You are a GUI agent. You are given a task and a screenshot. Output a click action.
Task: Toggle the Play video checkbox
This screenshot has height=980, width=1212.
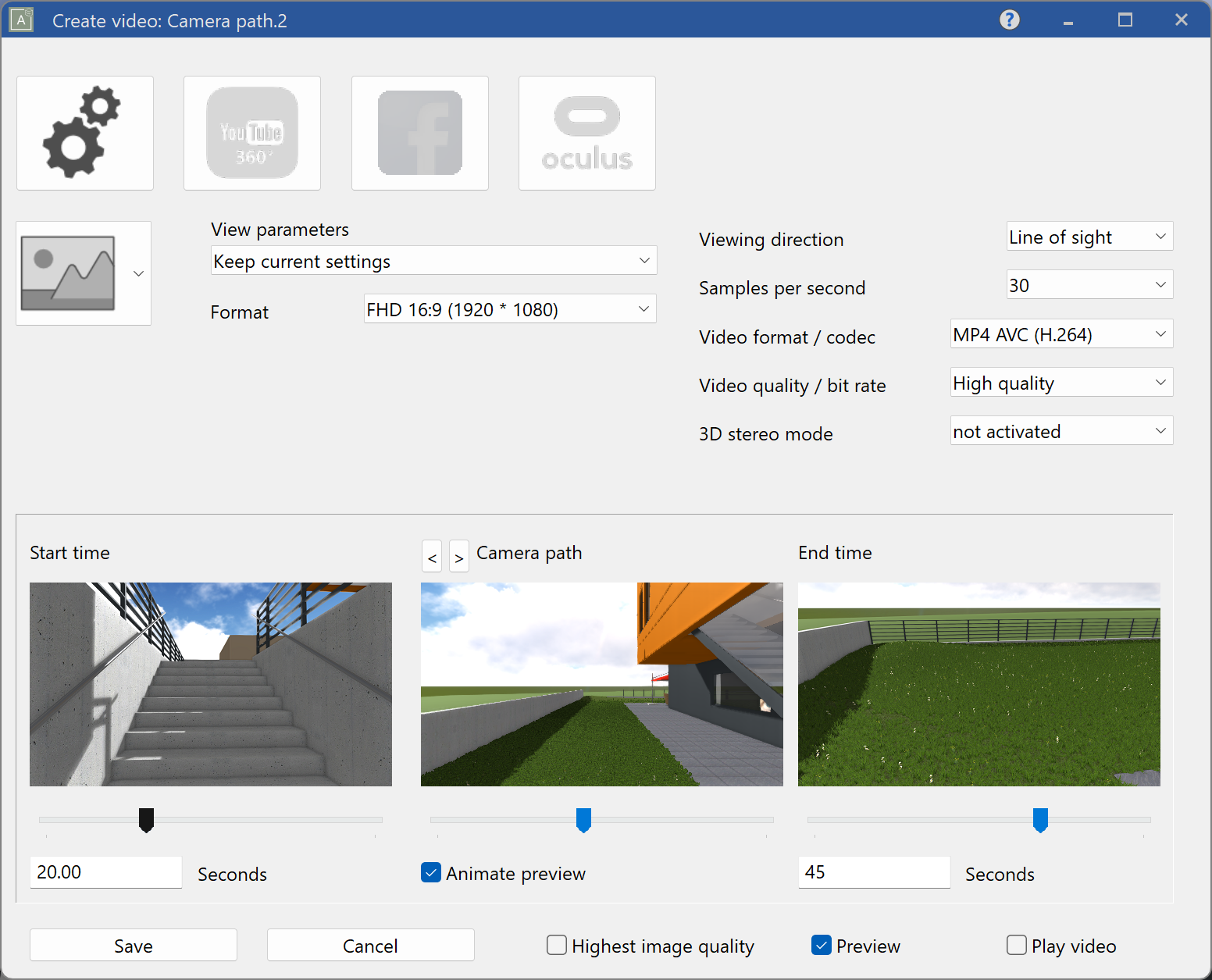coord(1017,946)
